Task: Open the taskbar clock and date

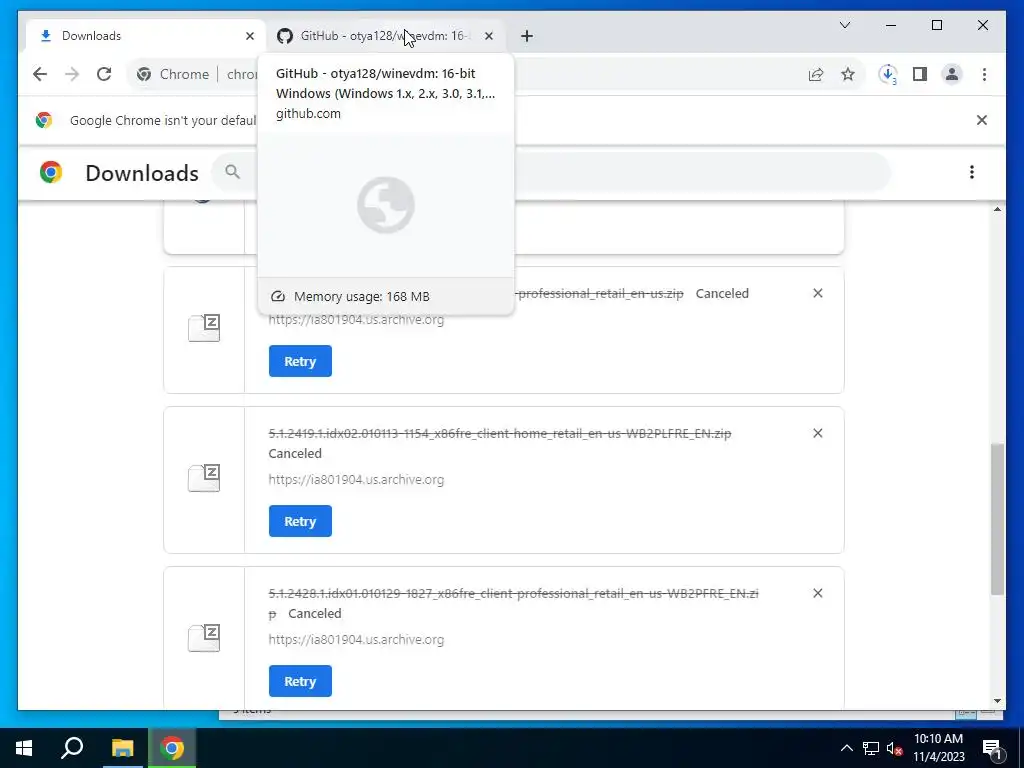Action: tap(938, 748)
